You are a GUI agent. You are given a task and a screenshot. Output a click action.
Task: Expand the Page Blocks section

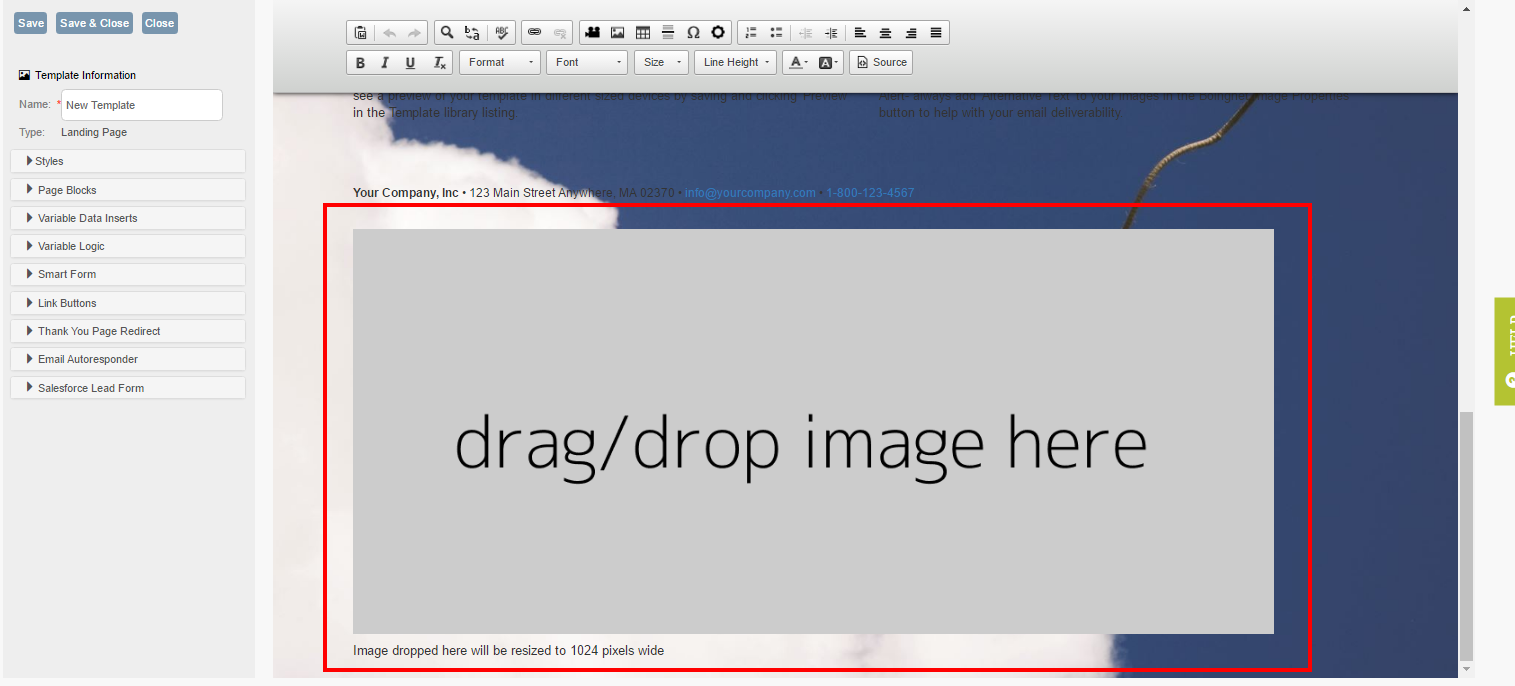point(128,190)
